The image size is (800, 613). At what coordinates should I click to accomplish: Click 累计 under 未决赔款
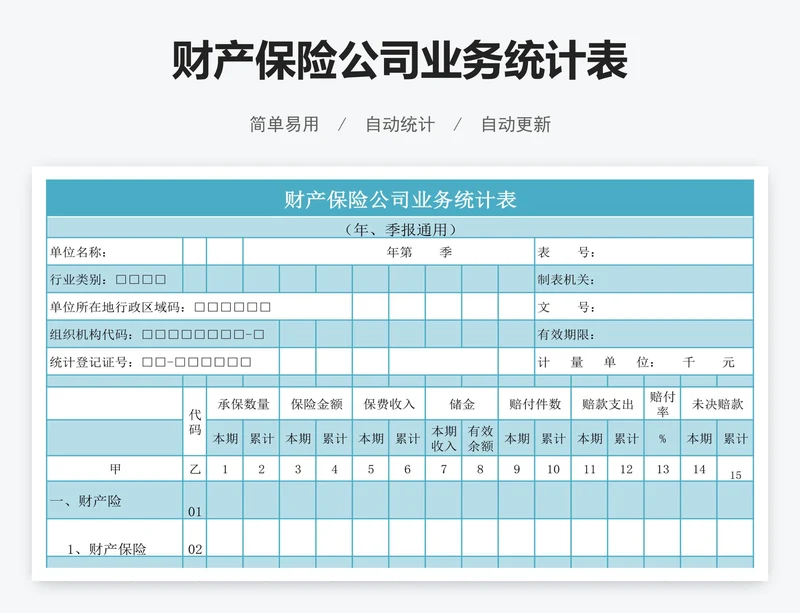735,438
